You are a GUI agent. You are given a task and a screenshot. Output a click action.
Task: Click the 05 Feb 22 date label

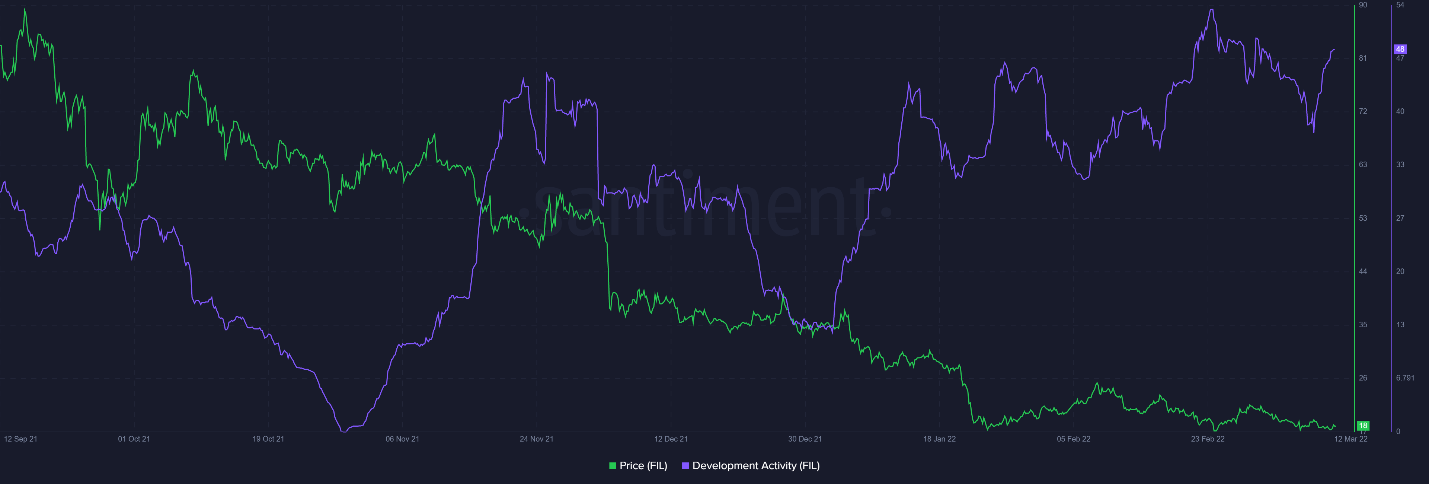(1074, 439)
